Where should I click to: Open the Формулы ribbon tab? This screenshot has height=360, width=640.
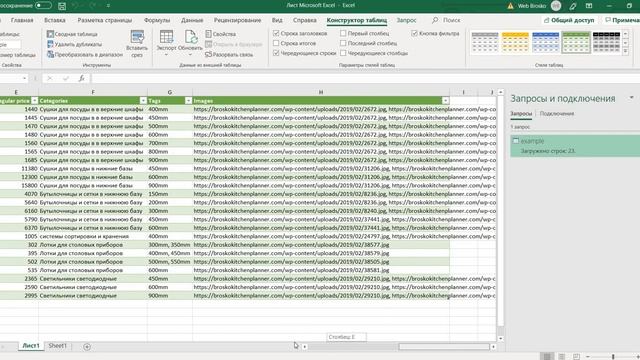coord(157,20)
